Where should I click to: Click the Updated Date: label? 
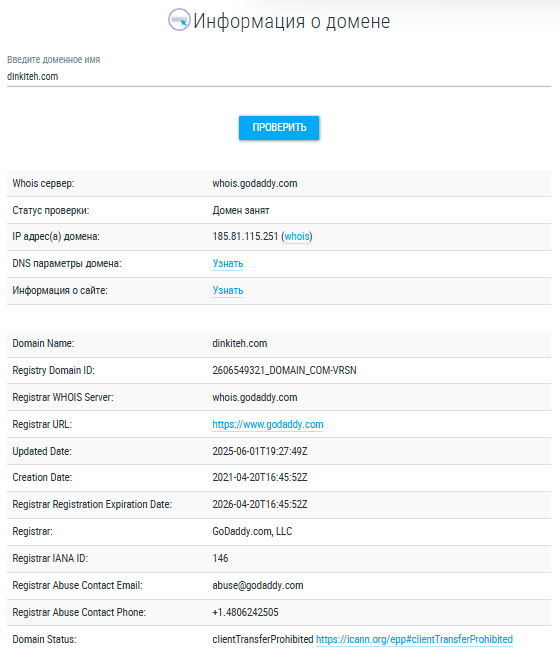[42, 451]
